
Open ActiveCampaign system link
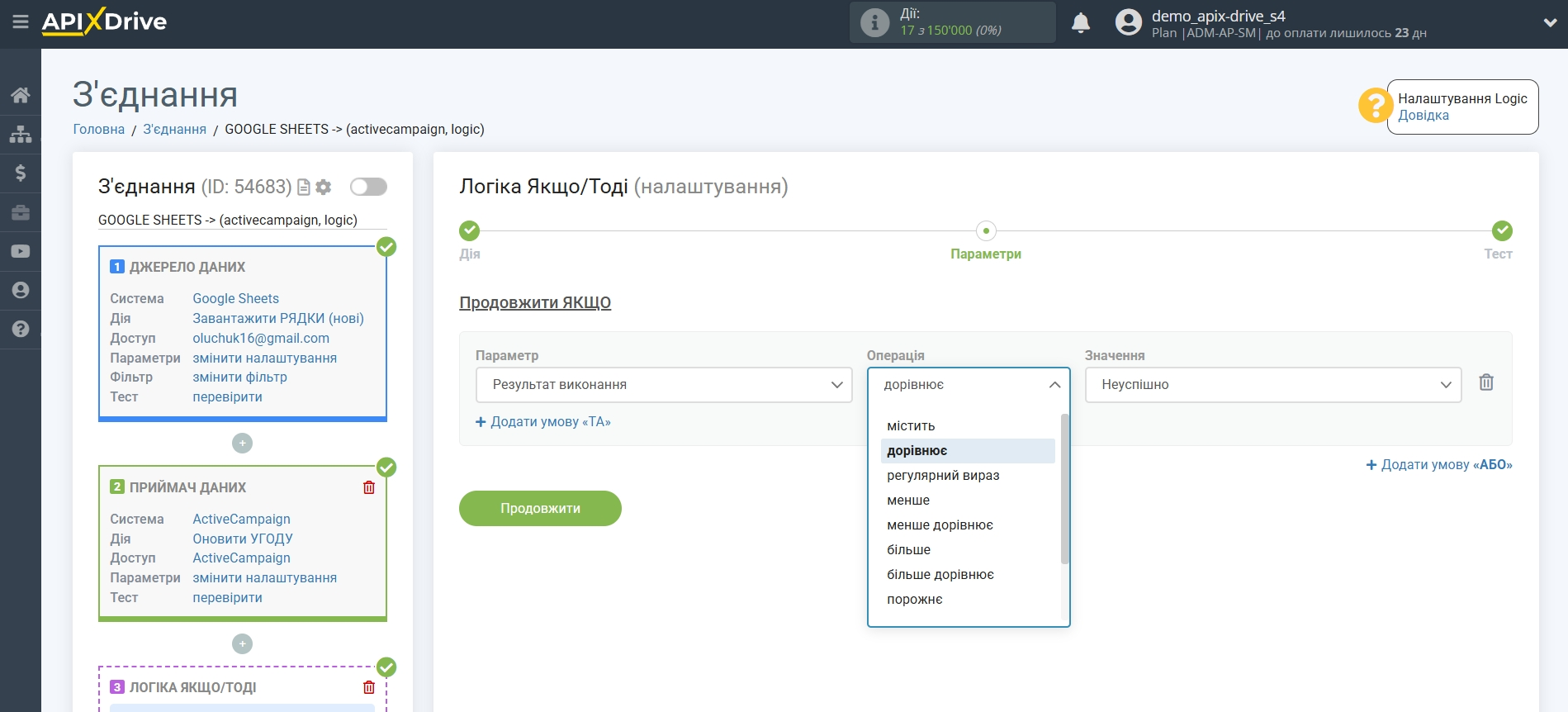[x=241, y=520]
